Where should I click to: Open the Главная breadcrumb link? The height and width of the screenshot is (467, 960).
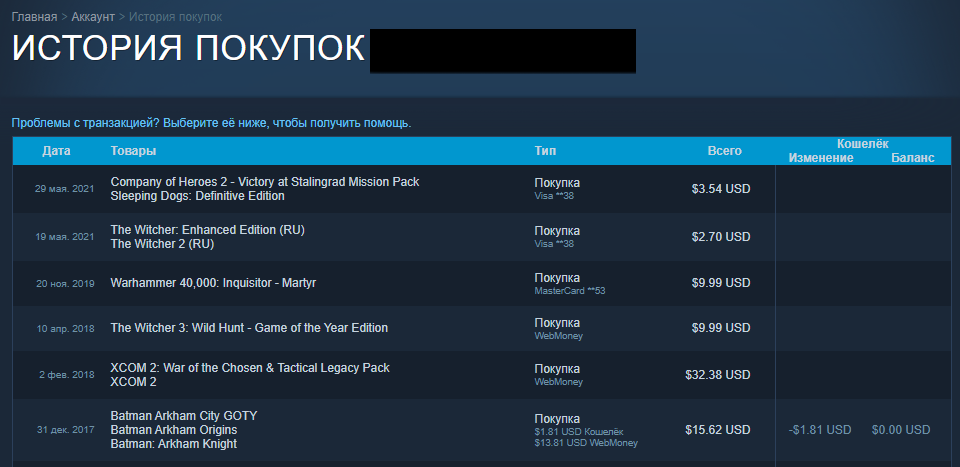tap(34, 17)
